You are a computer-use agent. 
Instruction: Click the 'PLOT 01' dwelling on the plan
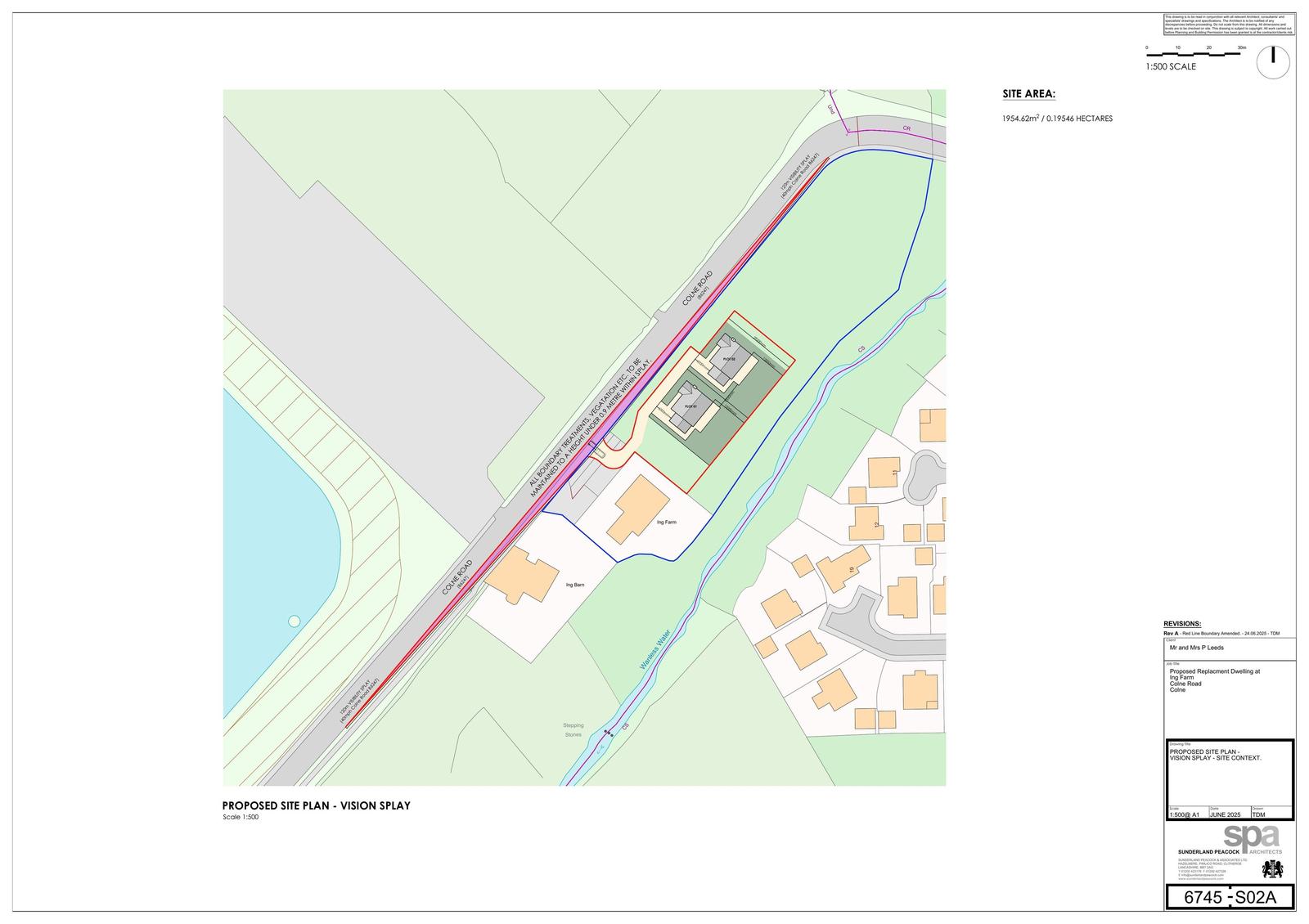pyautogui.click(x=690, y=406)
